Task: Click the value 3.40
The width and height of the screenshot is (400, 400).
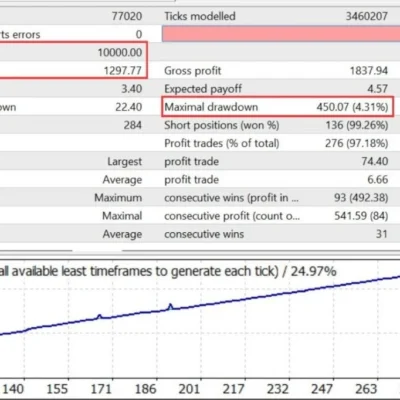Action: (x=132, y=89)
